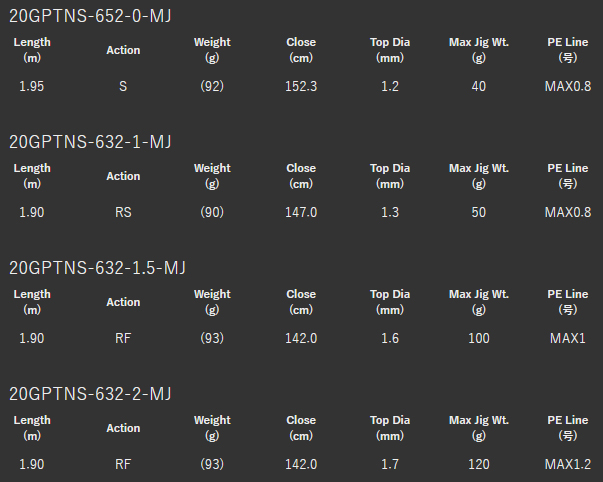Select the 20GPTNS-632-2-MJ model title
Image resolution: width=603 pixels, height=482 pixels.
tap(90, 394)
